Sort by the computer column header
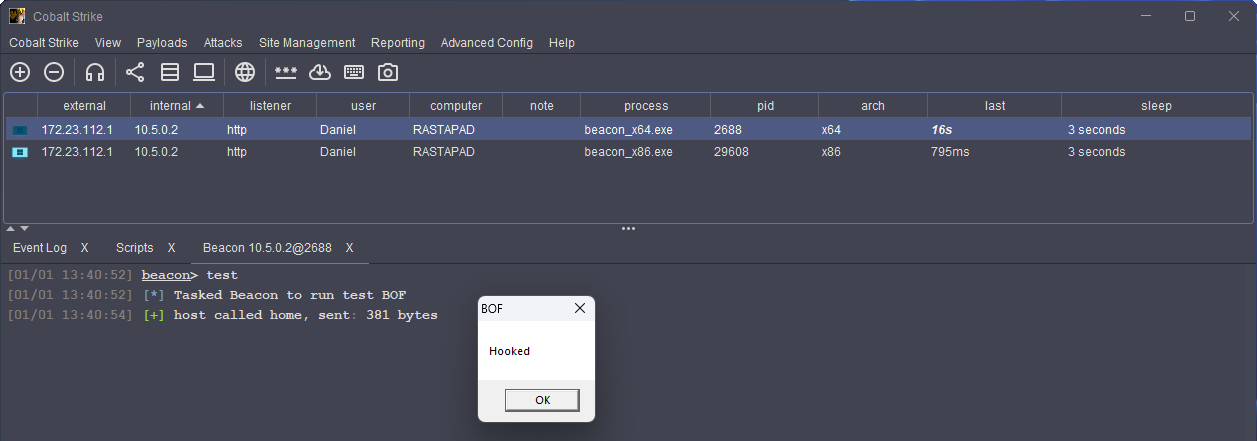Viewport: 1257px width, 441px height. point(456,105)
